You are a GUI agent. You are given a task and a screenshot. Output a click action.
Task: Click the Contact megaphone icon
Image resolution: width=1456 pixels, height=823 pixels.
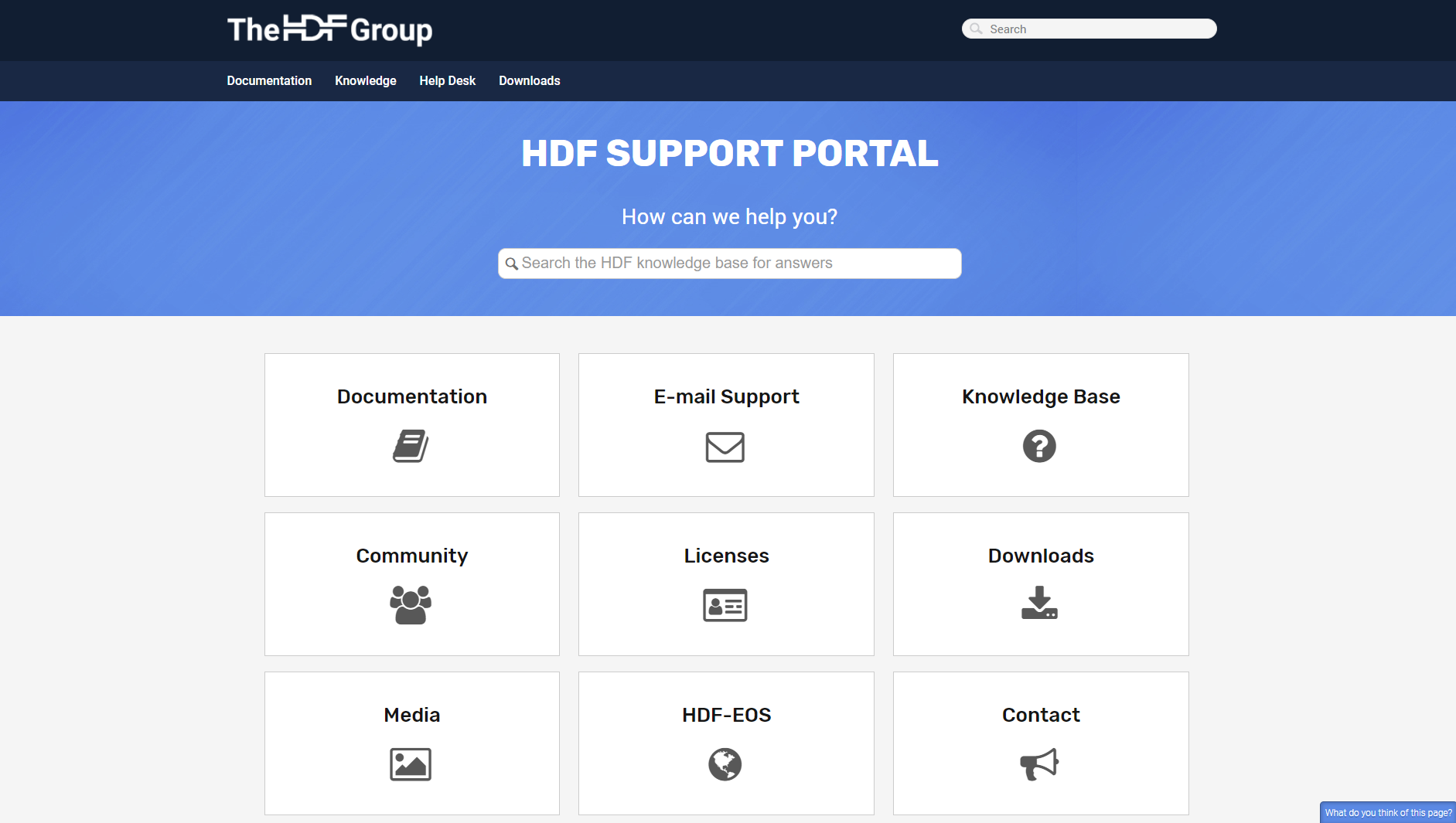pos(1039,764)
